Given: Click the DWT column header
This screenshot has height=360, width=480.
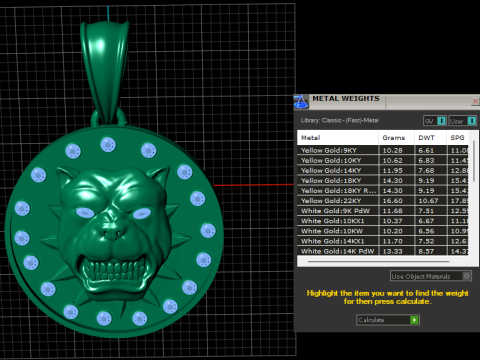Looking at the screenshot, I should pyautogui.click(x=430, y=137).
